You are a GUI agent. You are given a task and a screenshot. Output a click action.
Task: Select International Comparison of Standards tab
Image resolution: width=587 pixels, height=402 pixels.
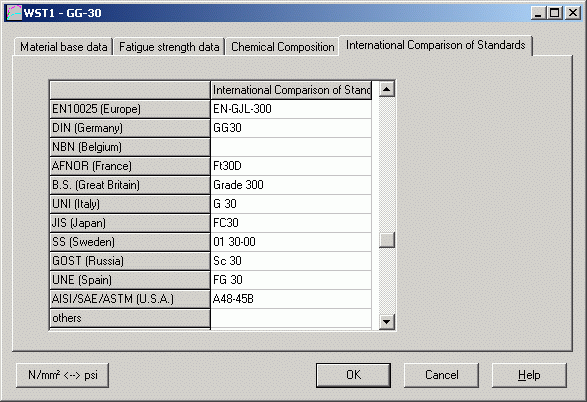(435, 45)
